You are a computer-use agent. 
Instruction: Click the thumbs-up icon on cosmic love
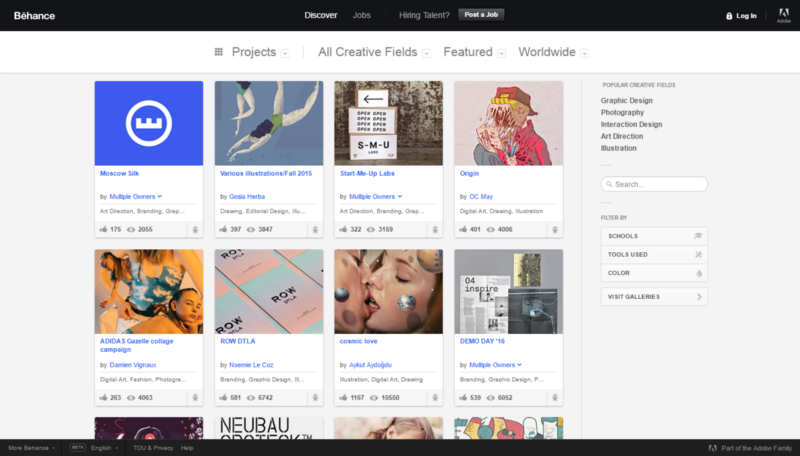pyautogui.click(x=343, y=397)
